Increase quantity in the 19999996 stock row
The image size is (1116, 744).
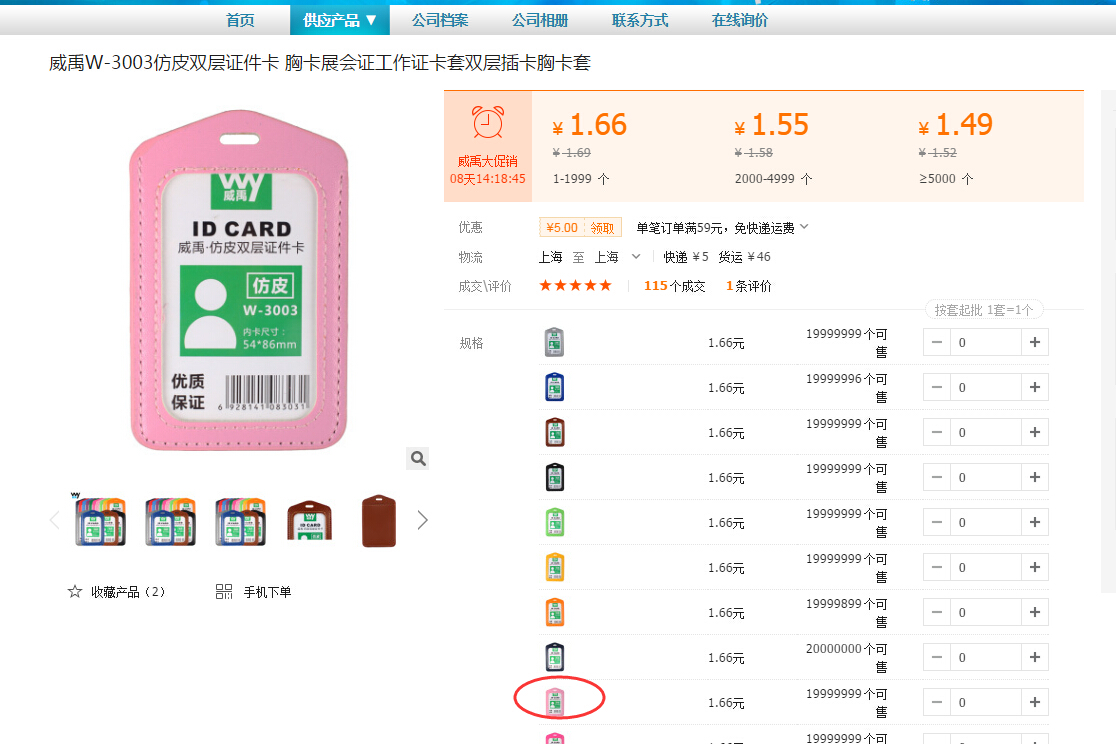tap(1035, 387)
